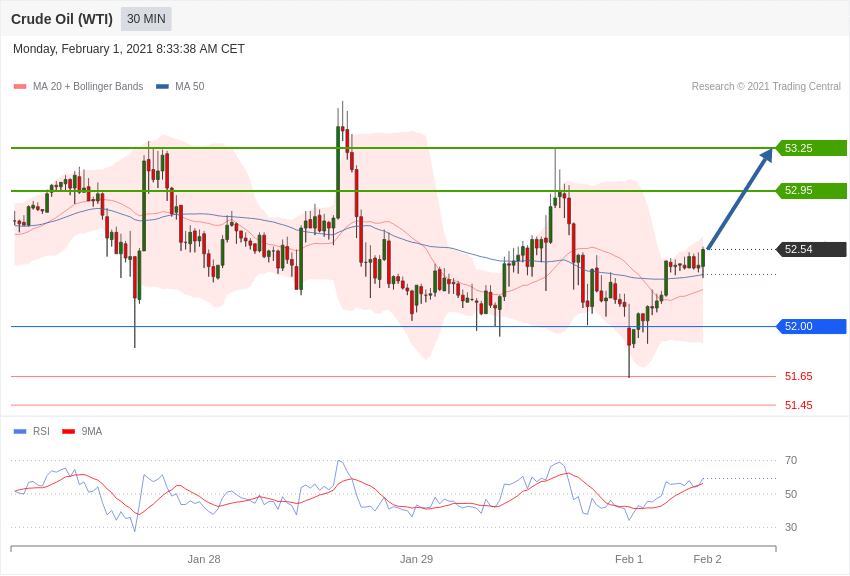
Task: Click the blue MA 50 legend swatch
Action: pos(162,87)
